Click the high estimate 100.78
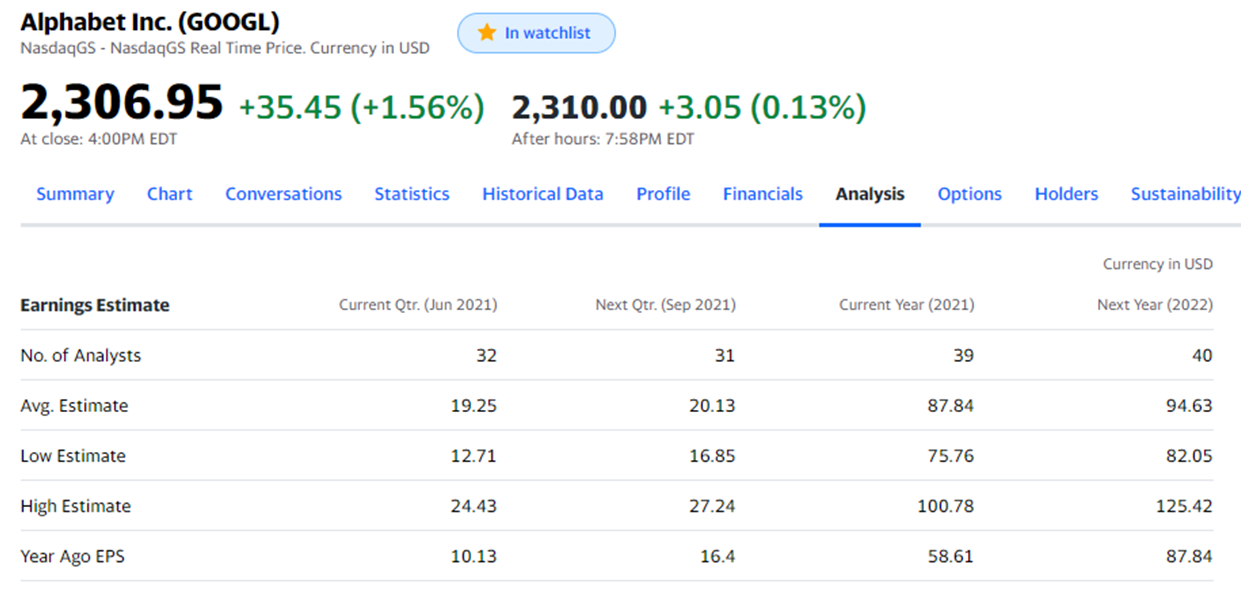This screenshot has width=1242, height=597. point(946,505)
